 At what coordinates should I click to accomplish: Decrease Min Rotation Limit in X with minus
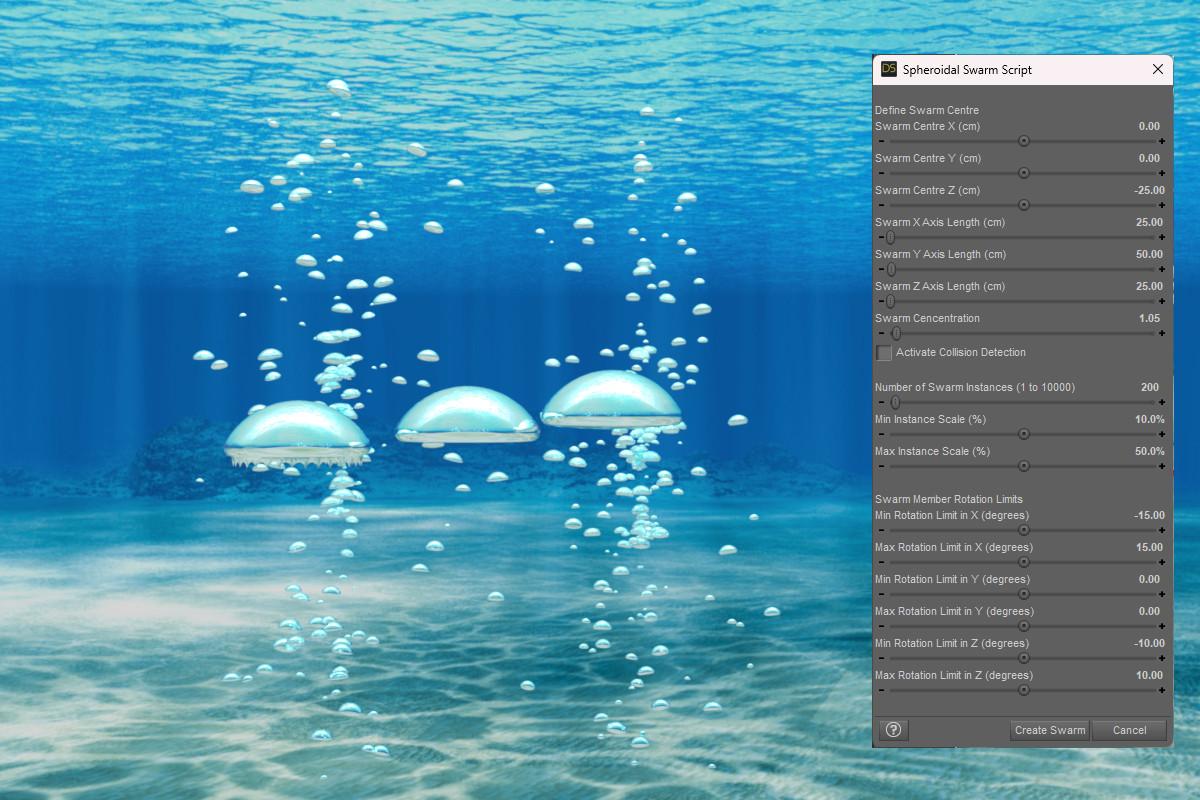click(x=881, y=530)
